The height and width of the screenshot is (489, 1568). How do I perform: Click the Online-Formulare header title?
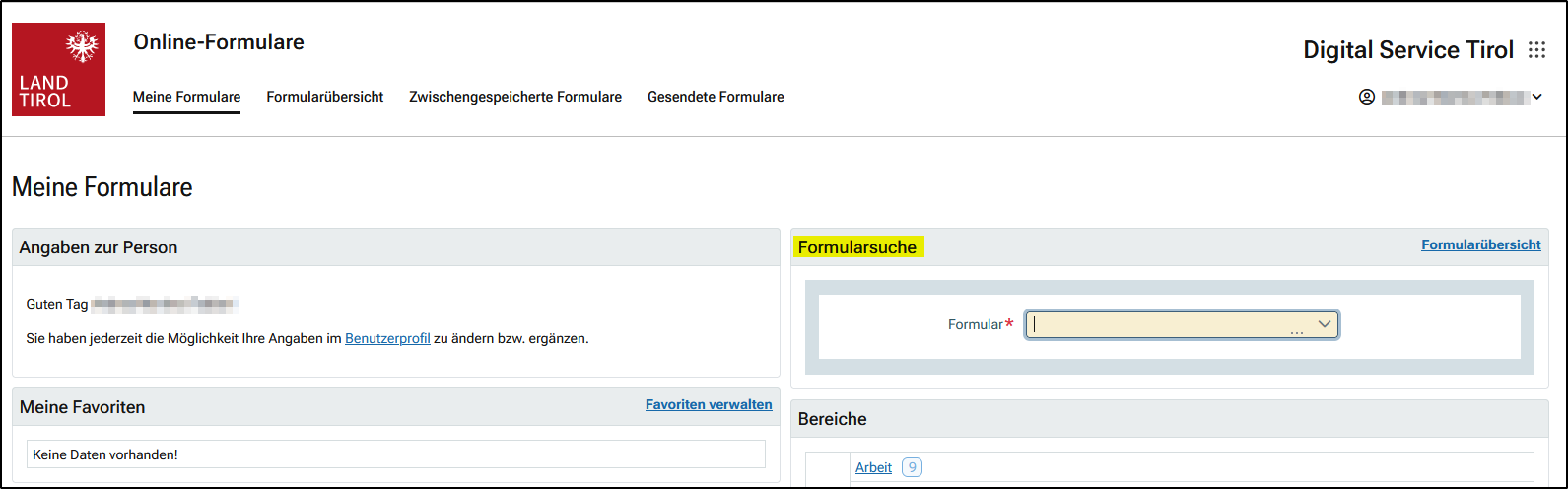point(219,42)
